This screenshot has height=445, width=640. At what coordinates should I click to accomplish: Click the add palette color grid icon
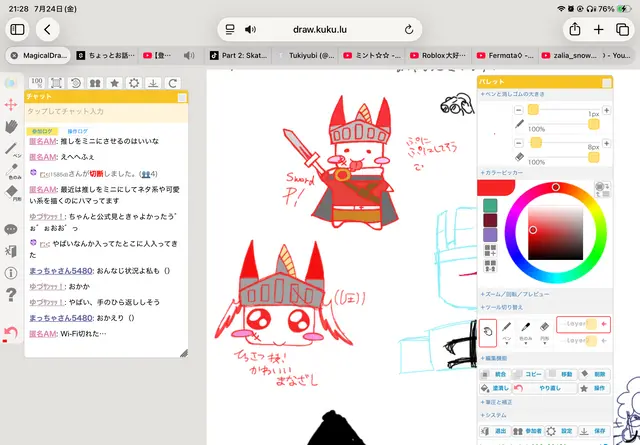490,250
